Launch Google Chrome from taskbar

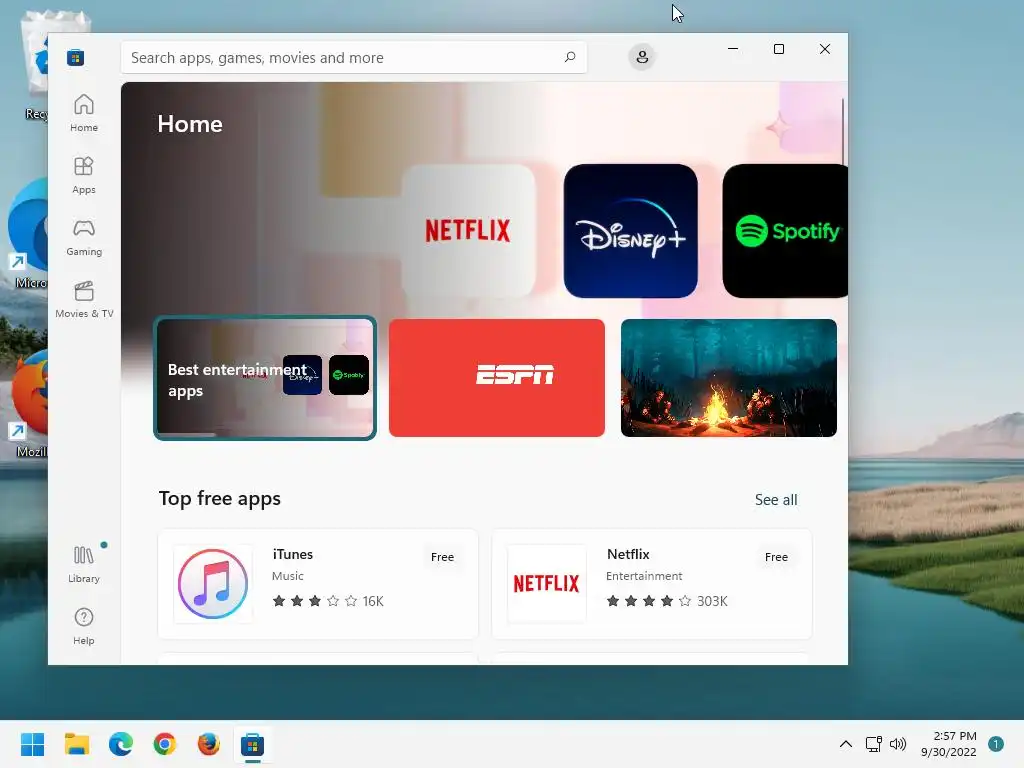165,744
